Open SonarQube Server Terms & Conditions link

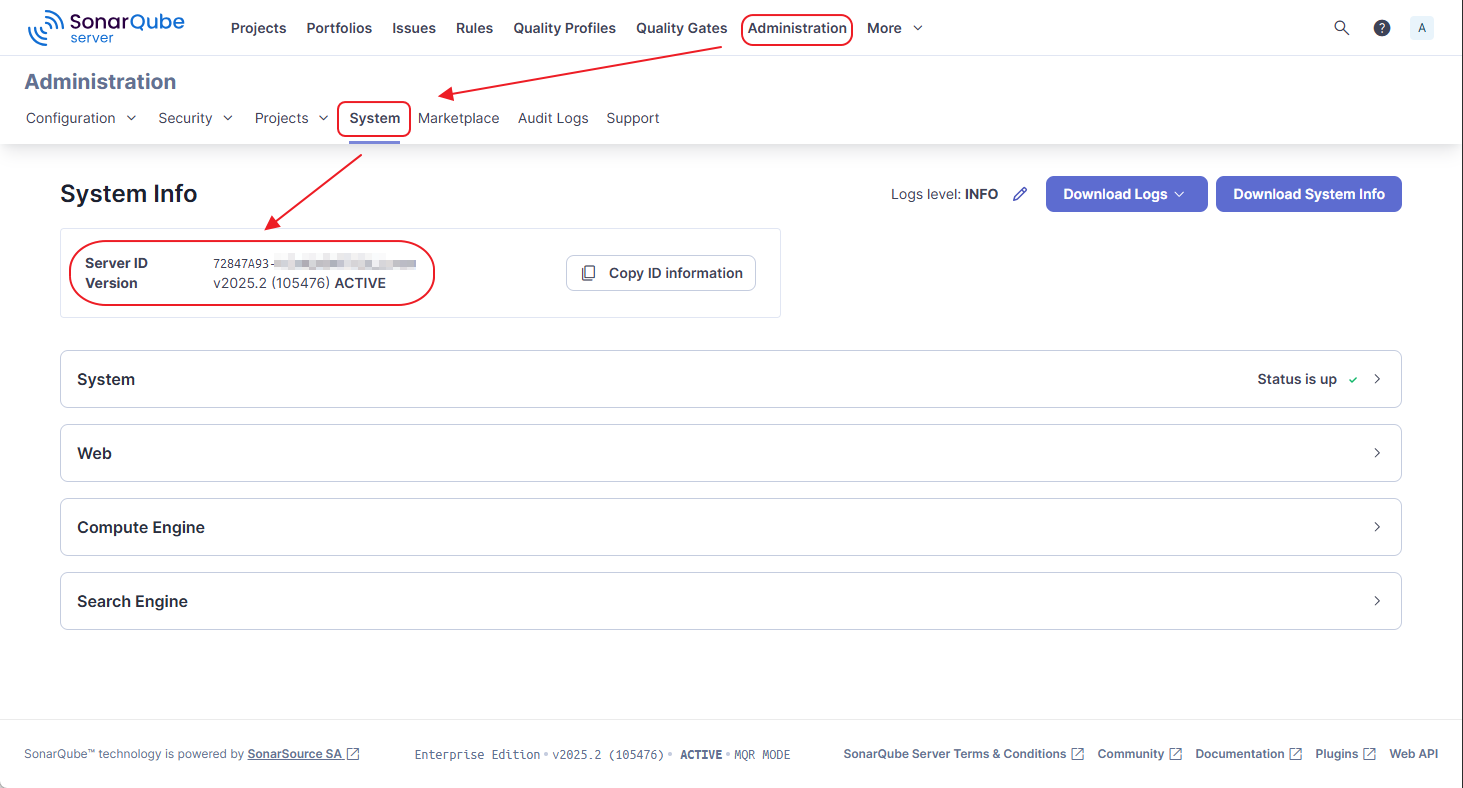pos(964,754)
